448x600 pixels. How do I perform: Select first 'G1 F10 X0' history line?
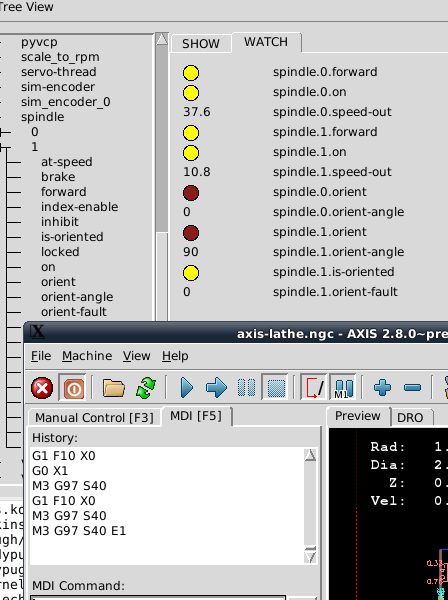[64, 456]
